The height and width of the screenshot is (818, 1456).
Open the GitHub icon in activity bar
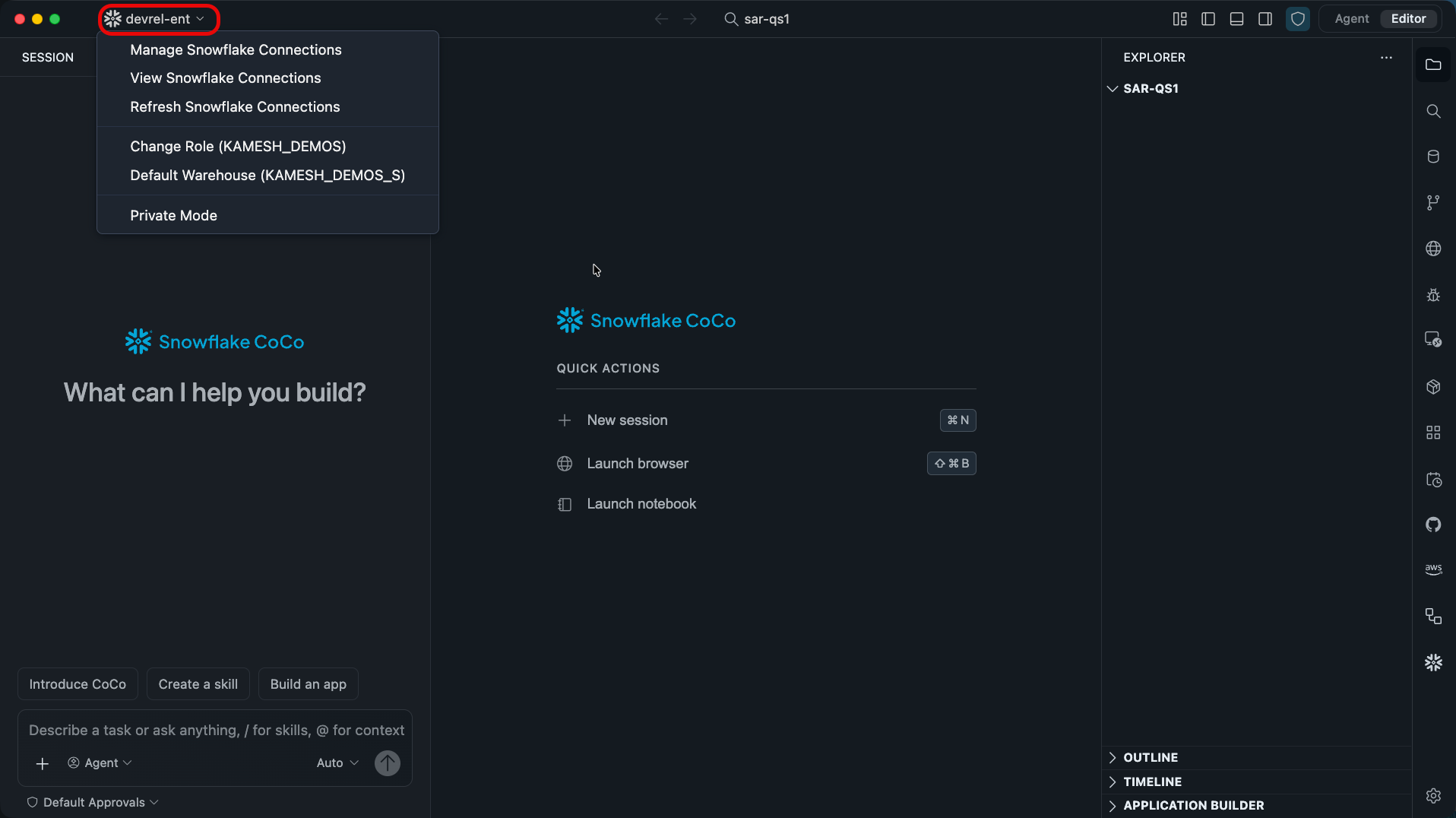coord(1433,525)
